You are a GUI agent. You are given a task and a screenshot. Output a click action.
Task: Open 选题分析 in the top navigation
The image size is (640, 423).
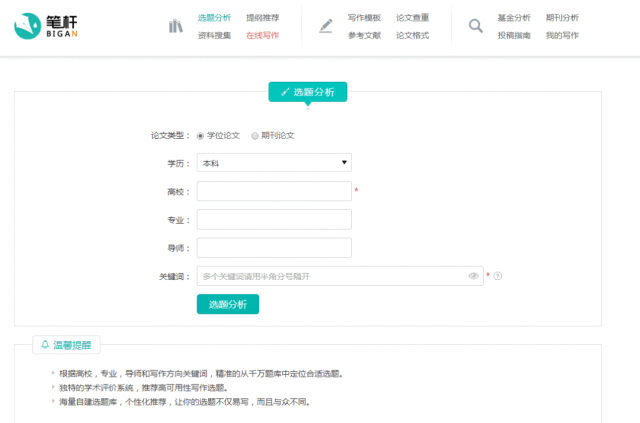tap(214, 18)
